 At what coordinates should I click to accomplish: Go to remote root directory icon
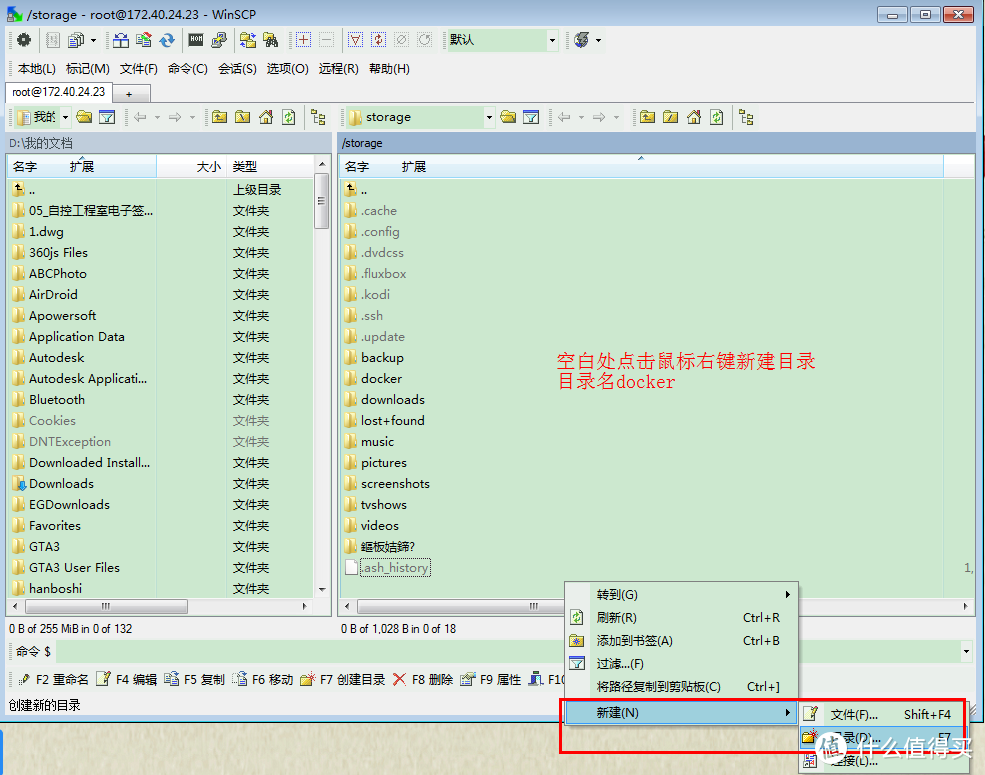click(x=670, y=117)
